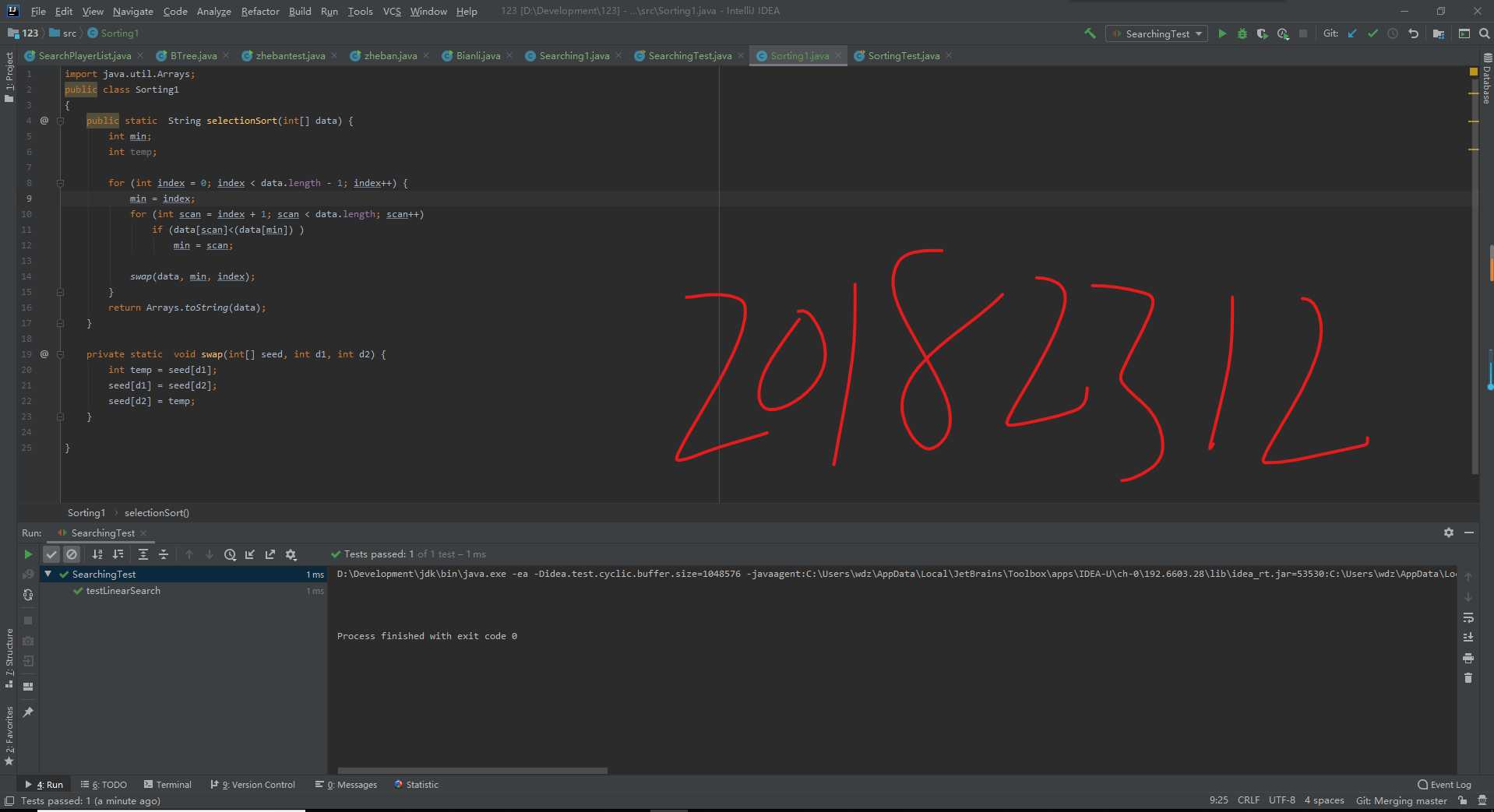Change the UTF-8 file encoding
This screenshot has height=812, width=1494.
[1281, 800]
